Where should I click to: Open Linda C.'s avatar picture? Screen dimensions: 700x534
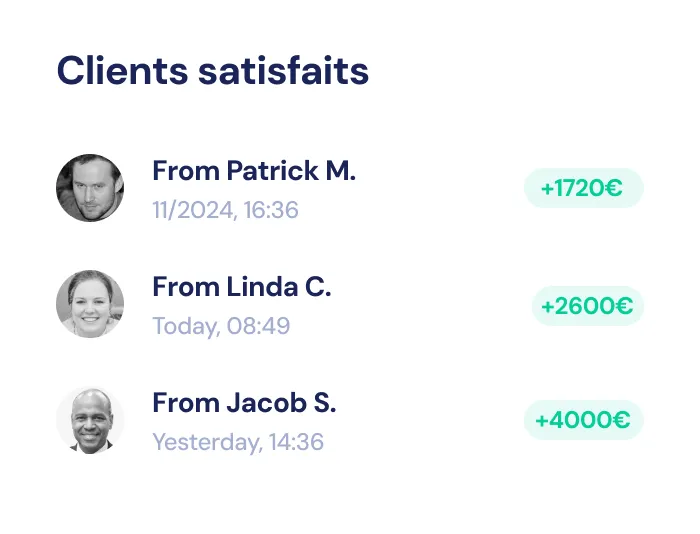tap(90, 304)
